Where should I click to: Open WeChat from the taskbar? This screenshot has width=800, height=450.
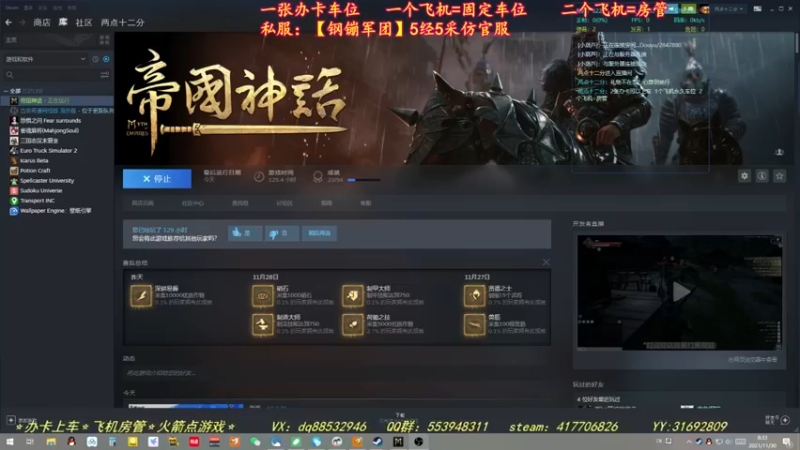(x=255, y=442)
